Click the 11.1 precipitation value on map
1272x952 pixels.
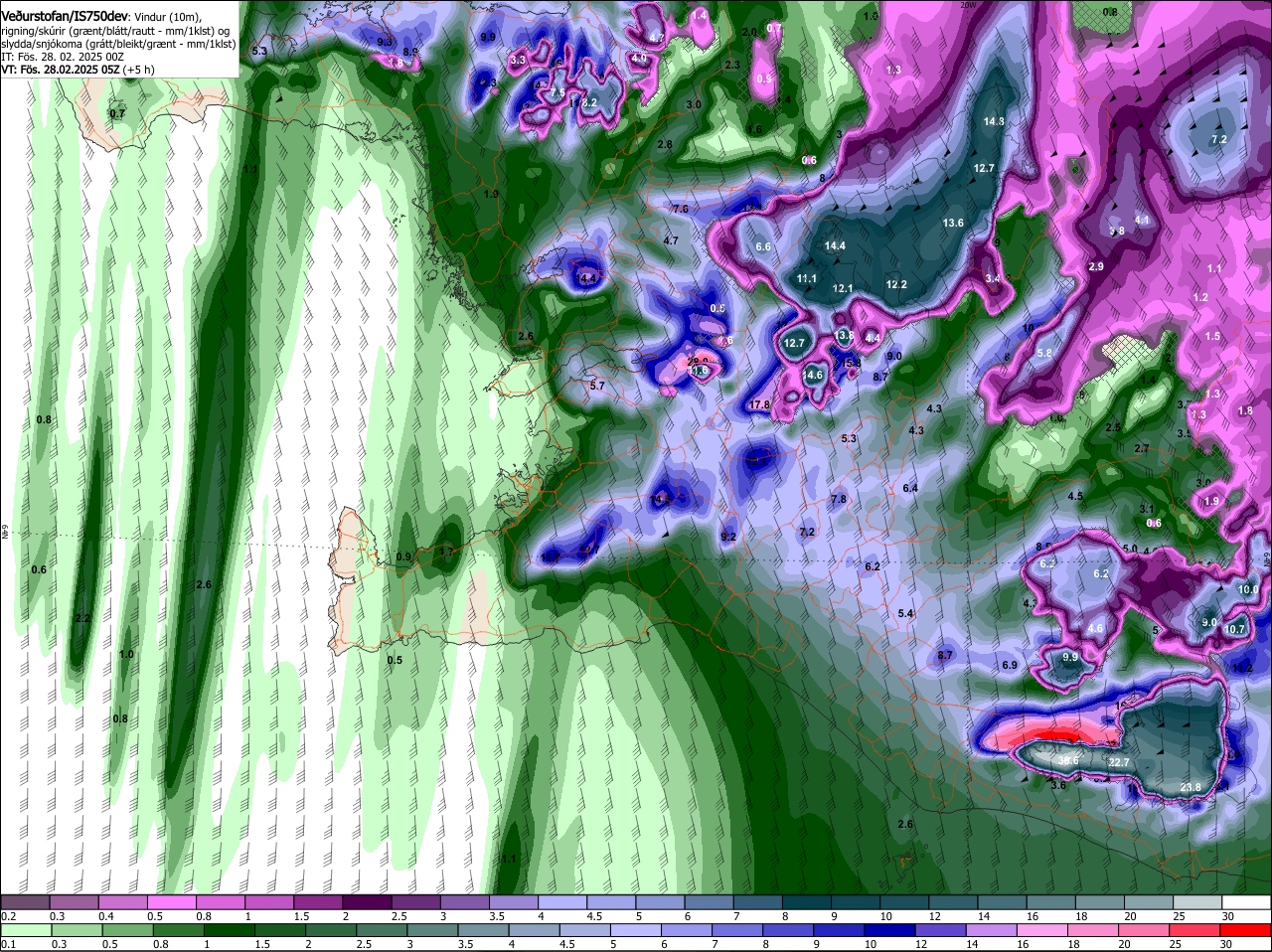tap(806, 278)
